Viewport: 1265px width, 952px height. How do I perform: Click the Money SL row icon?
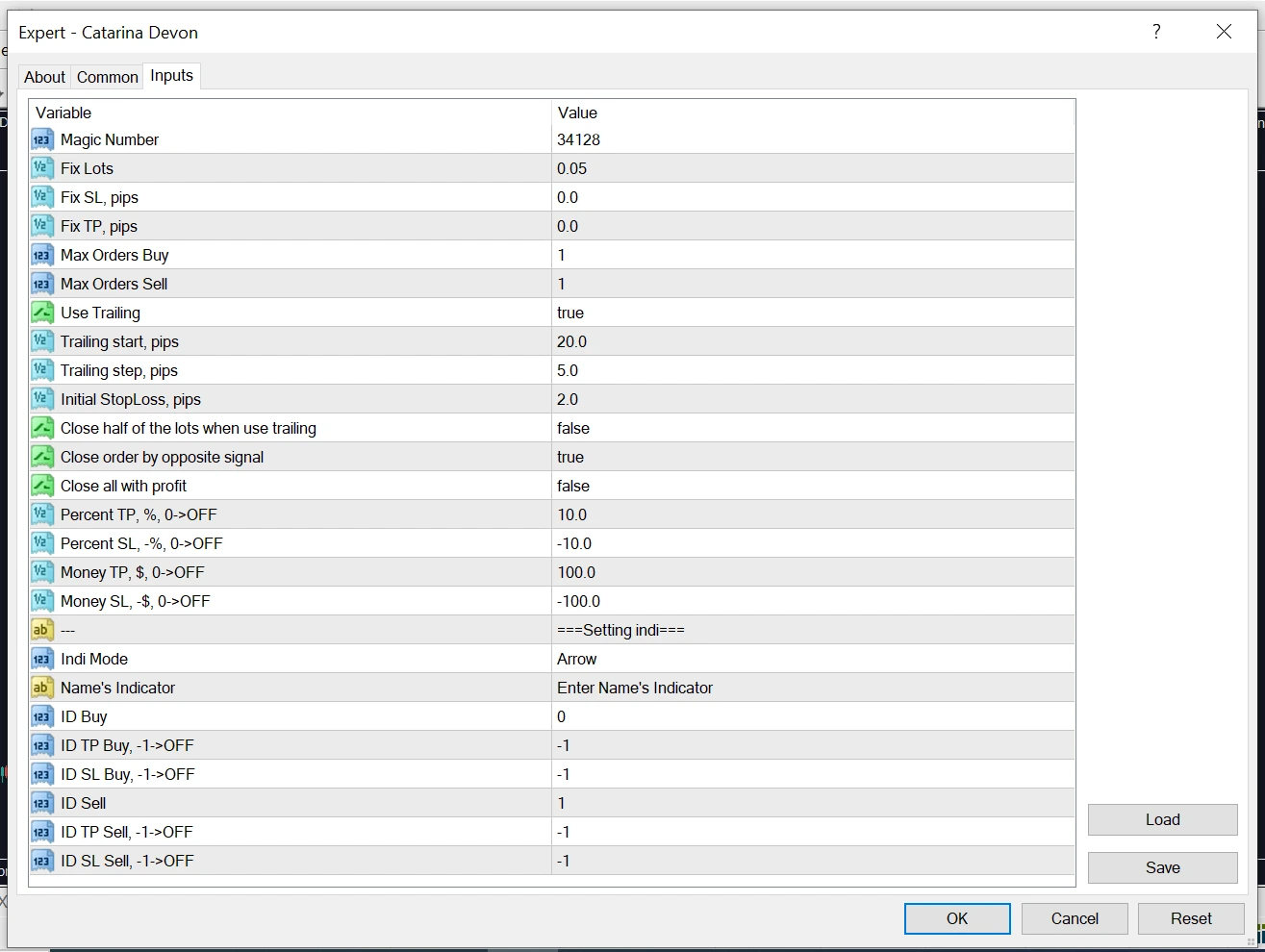pos(41,601)
